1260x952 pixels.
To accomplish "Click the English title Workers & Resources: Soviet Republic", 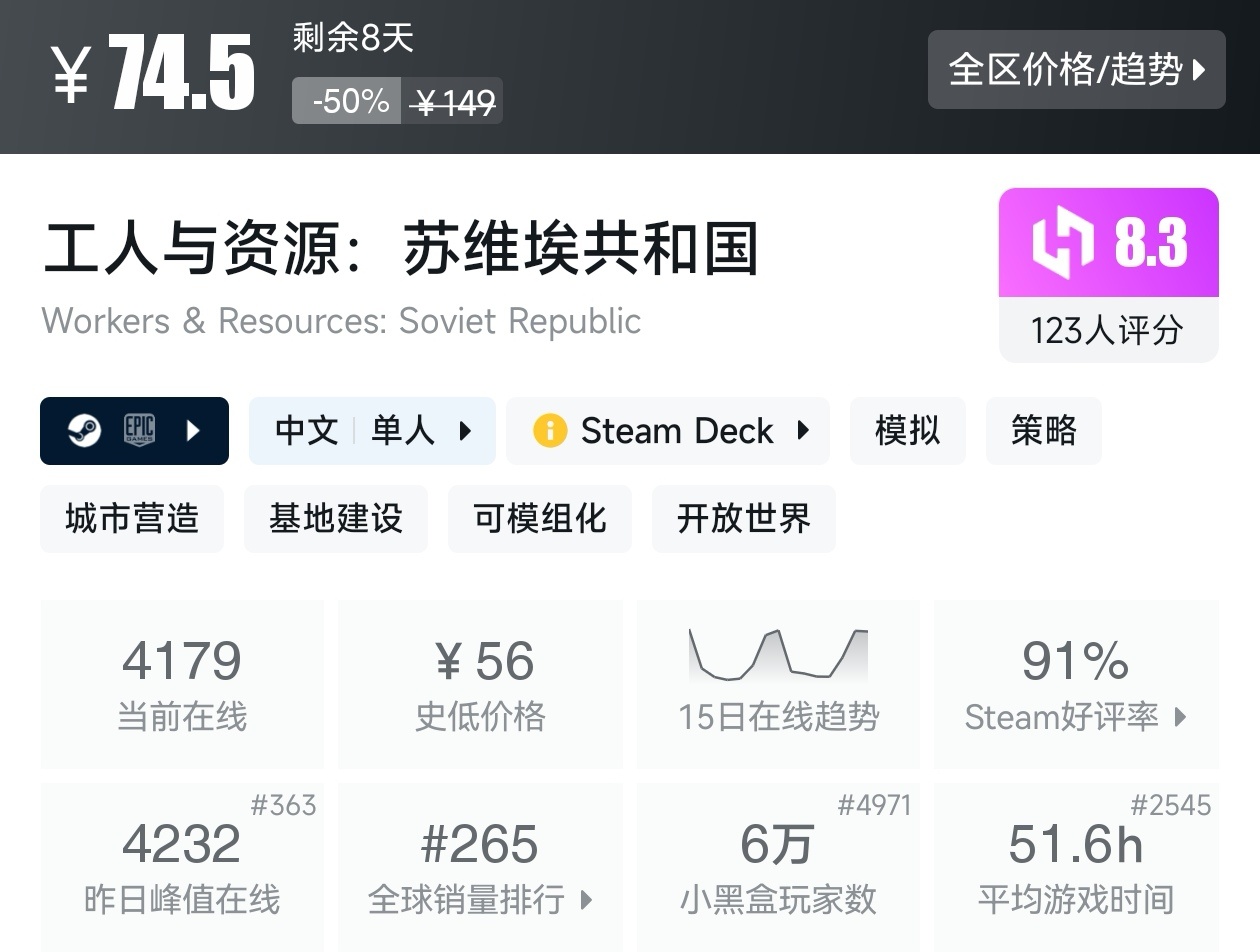I will point(342,321).
